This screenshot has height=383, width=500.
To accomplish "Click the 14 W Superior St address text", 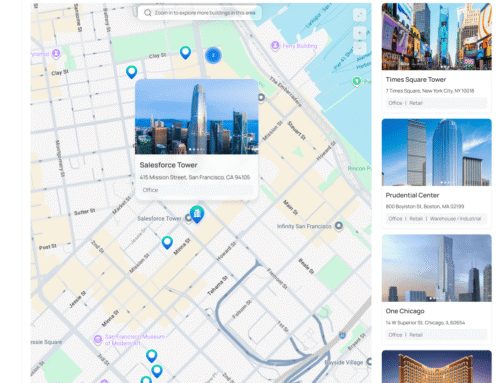I will (425, 323).
